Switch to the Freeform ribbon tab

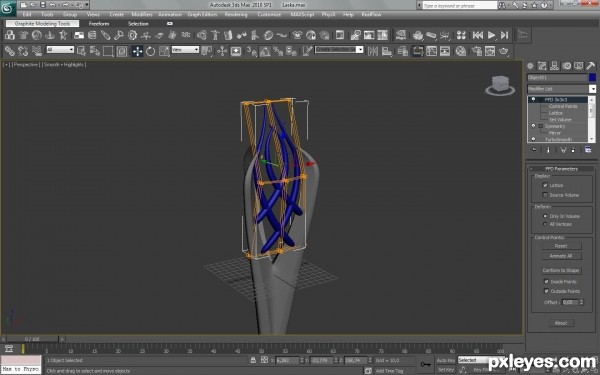click(x=99, y=24)
